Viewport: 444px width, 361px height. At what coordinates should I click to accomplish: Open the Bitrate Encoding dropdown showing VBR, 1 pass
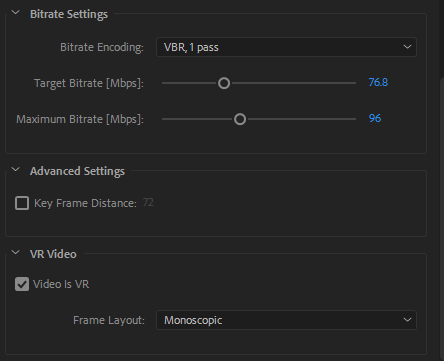(286, 47)
